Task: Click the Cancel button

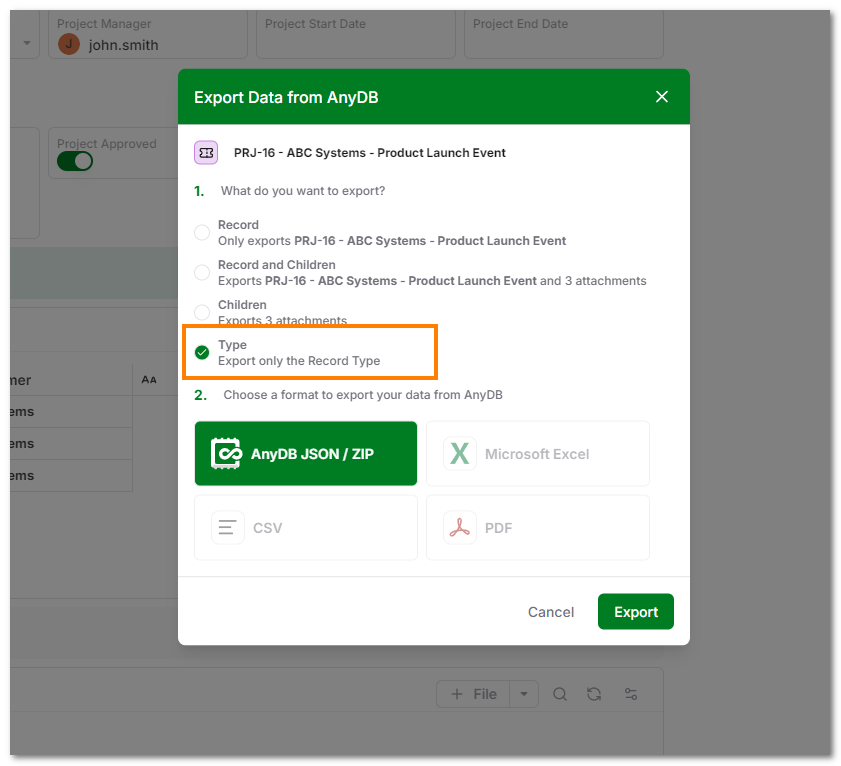Action: (x=551, y=612)
